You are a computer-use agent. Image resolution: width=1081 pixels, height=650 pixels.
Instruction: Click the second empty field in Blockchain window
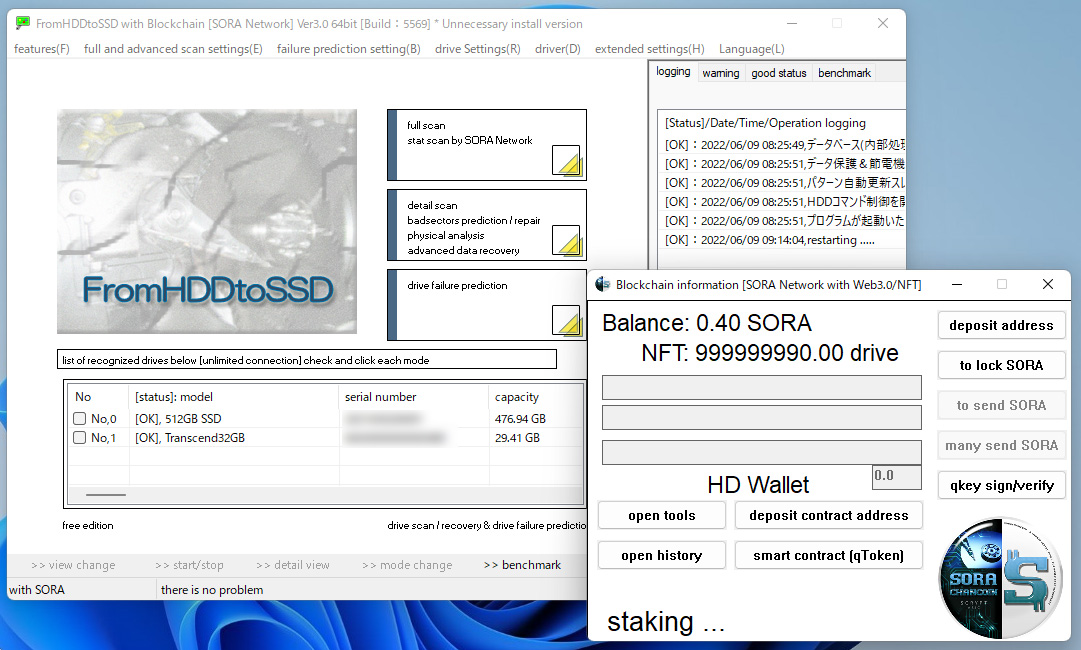762,418
